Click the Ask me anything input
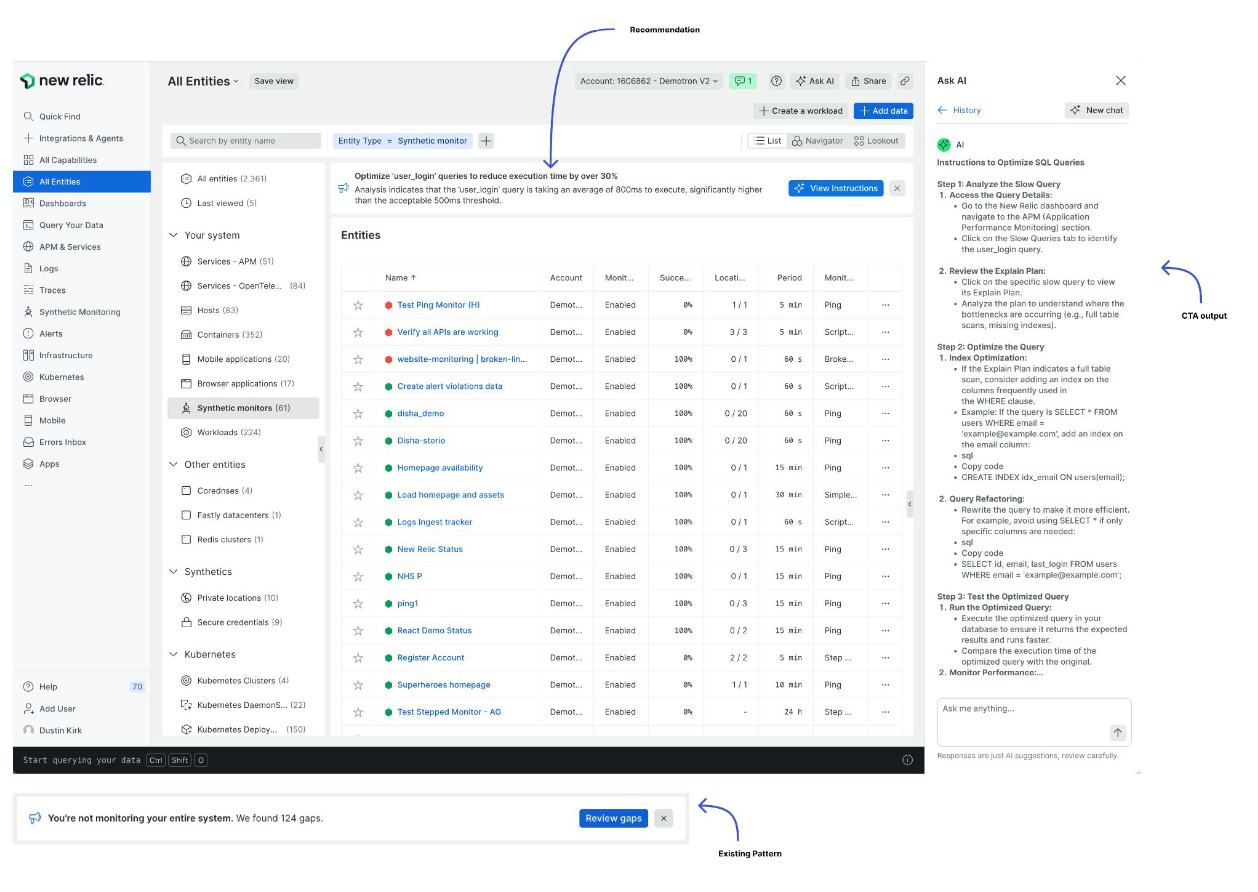 (1034, 721)
